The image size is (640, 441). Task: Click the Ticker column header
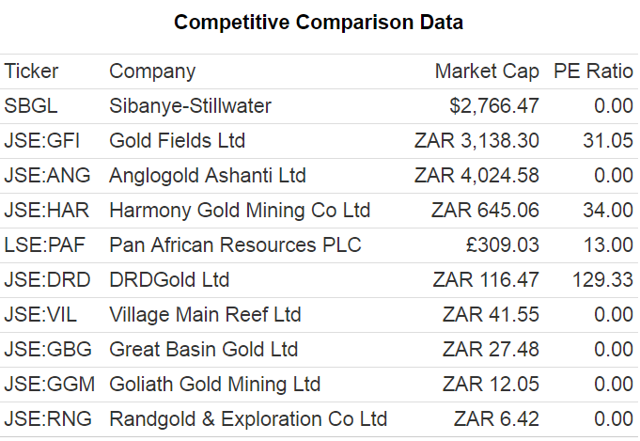31,71
